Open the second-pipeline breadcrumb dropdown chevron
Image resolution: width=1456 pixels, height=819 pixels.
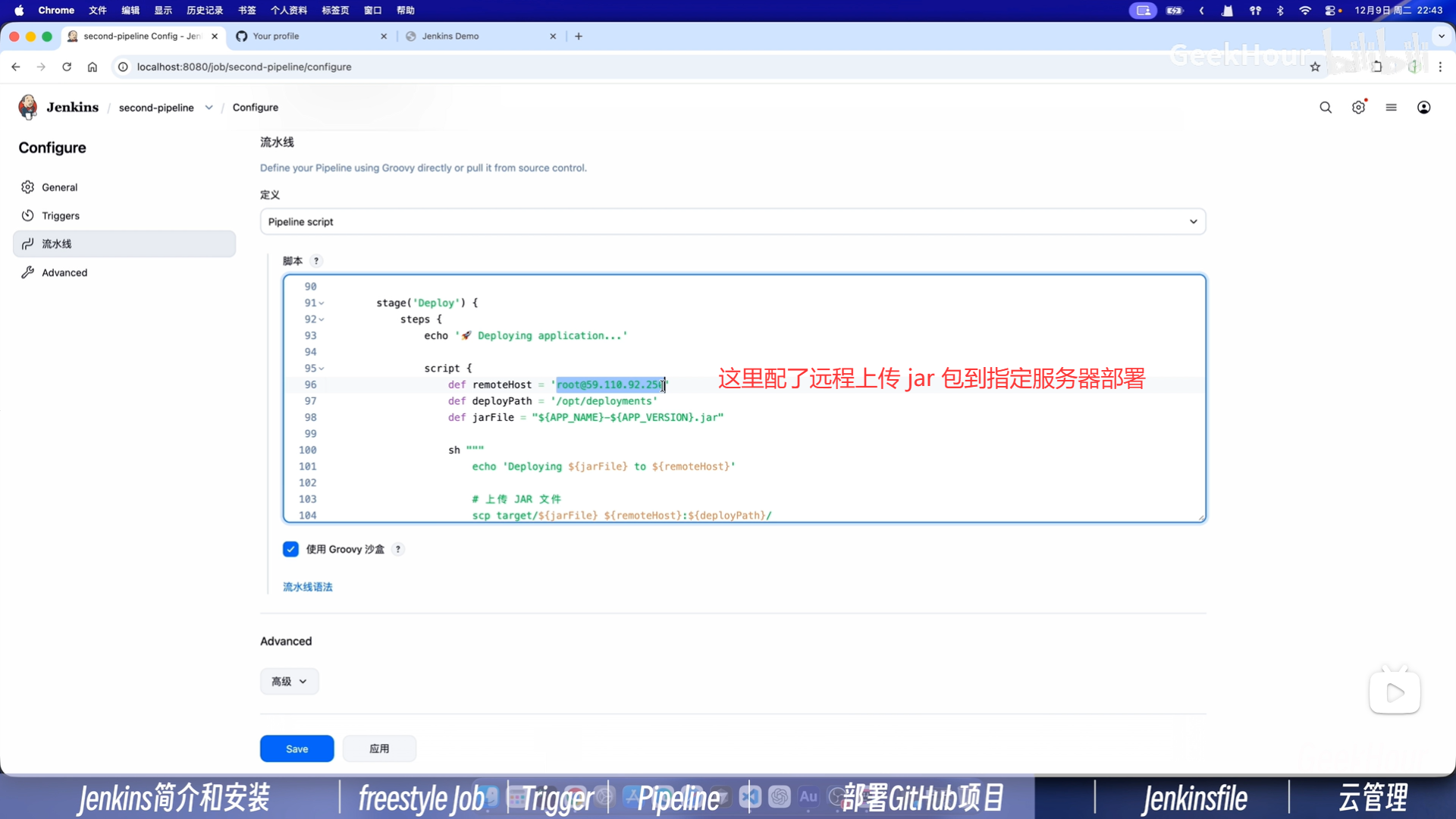coord(209,108)
